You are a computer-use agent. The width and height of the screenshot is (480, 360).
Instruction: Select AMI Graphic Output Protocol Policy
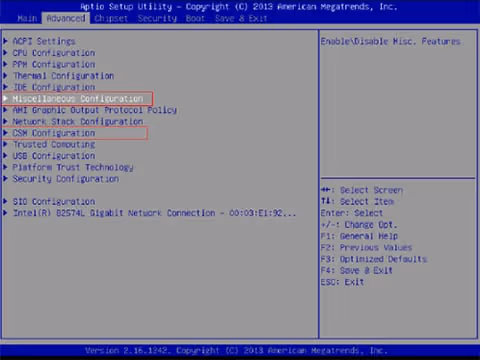95,110
